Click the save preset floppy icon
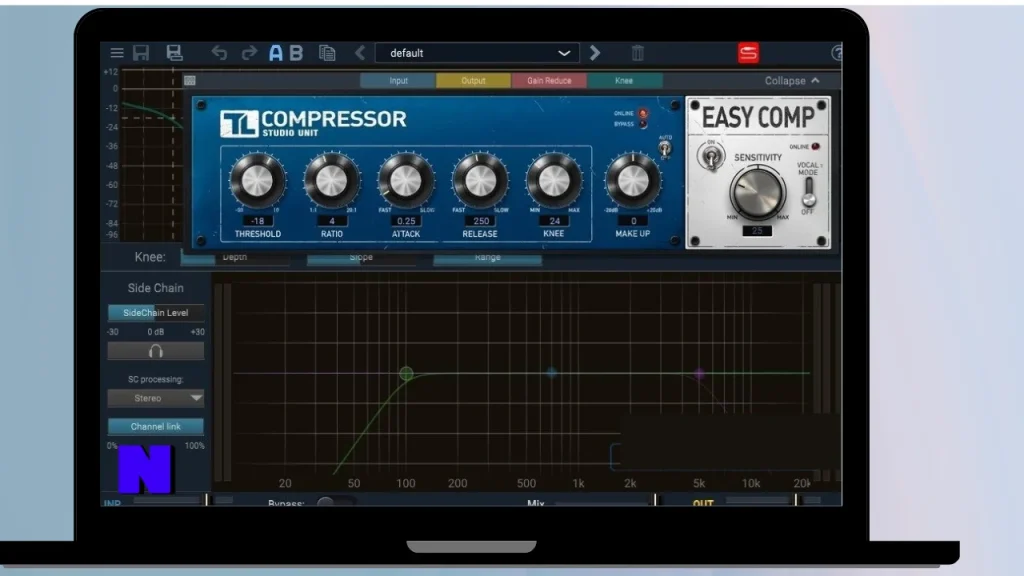Viewport: 1024px width, 576px height. click(x=141, y=53)
